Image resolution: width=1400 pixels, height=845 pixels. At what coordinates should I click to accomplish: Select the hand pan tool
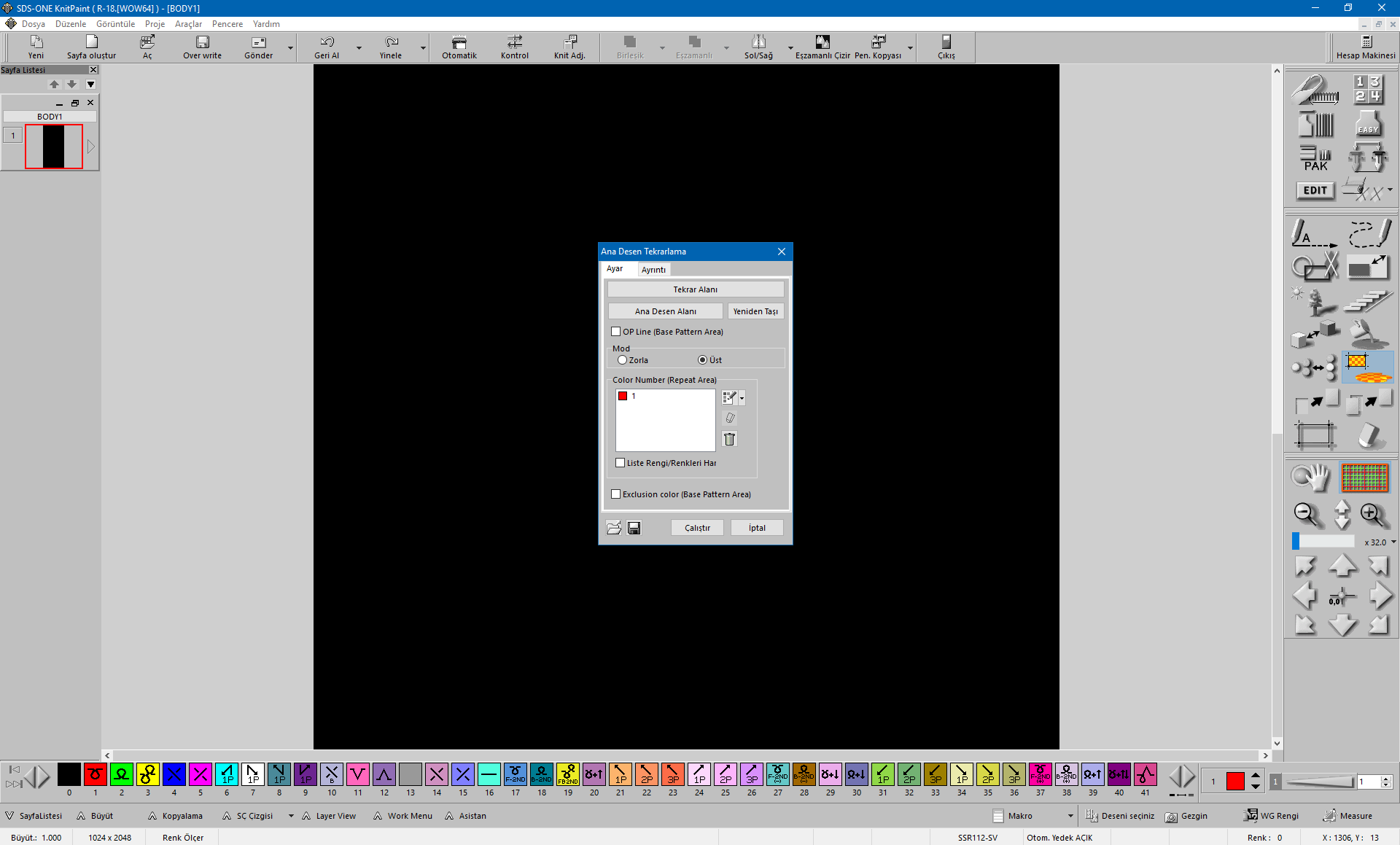tap(1311, 478)
